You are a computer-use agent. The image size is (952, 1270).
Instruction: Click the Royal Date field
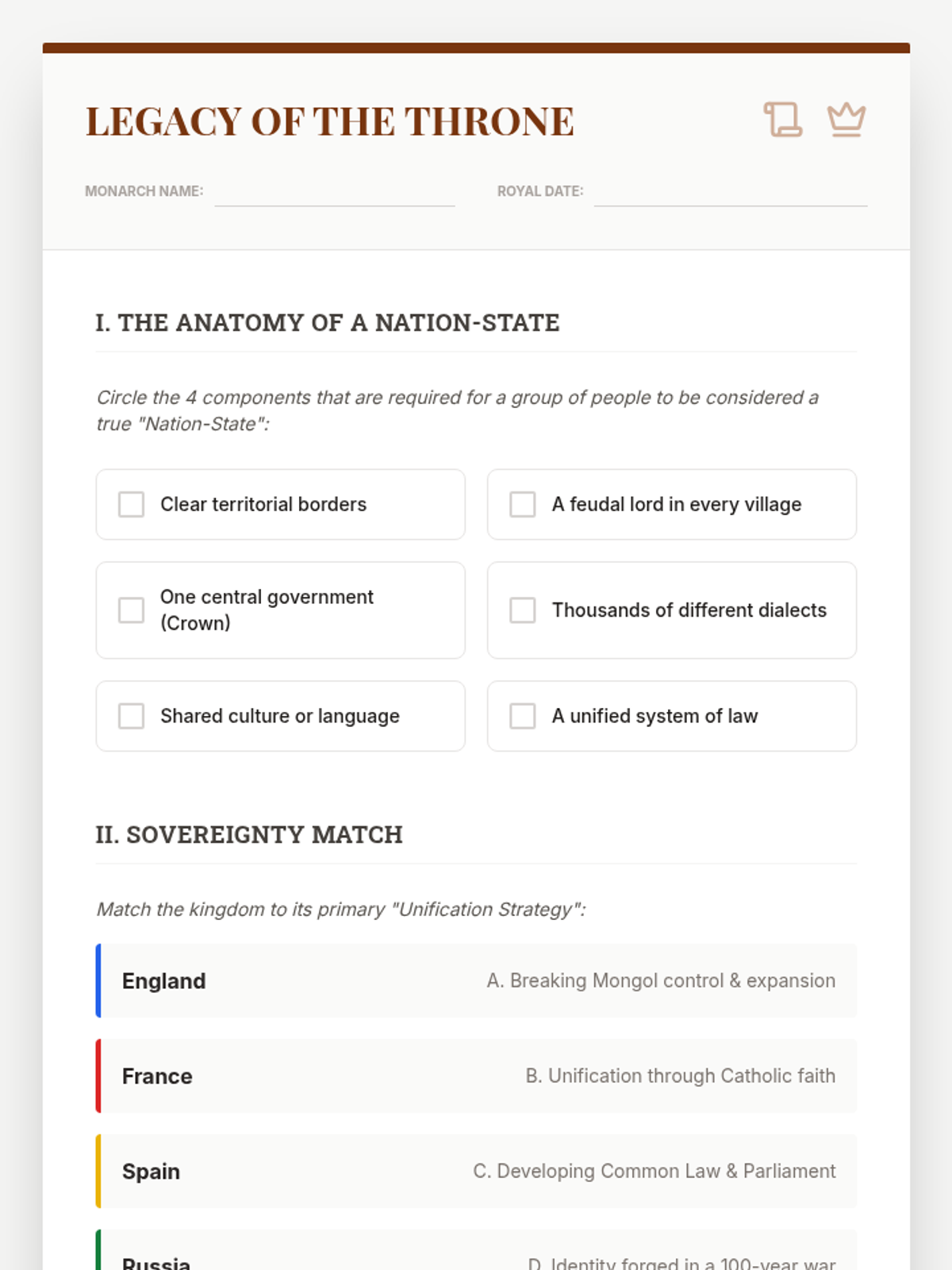[x=730, y=193]
